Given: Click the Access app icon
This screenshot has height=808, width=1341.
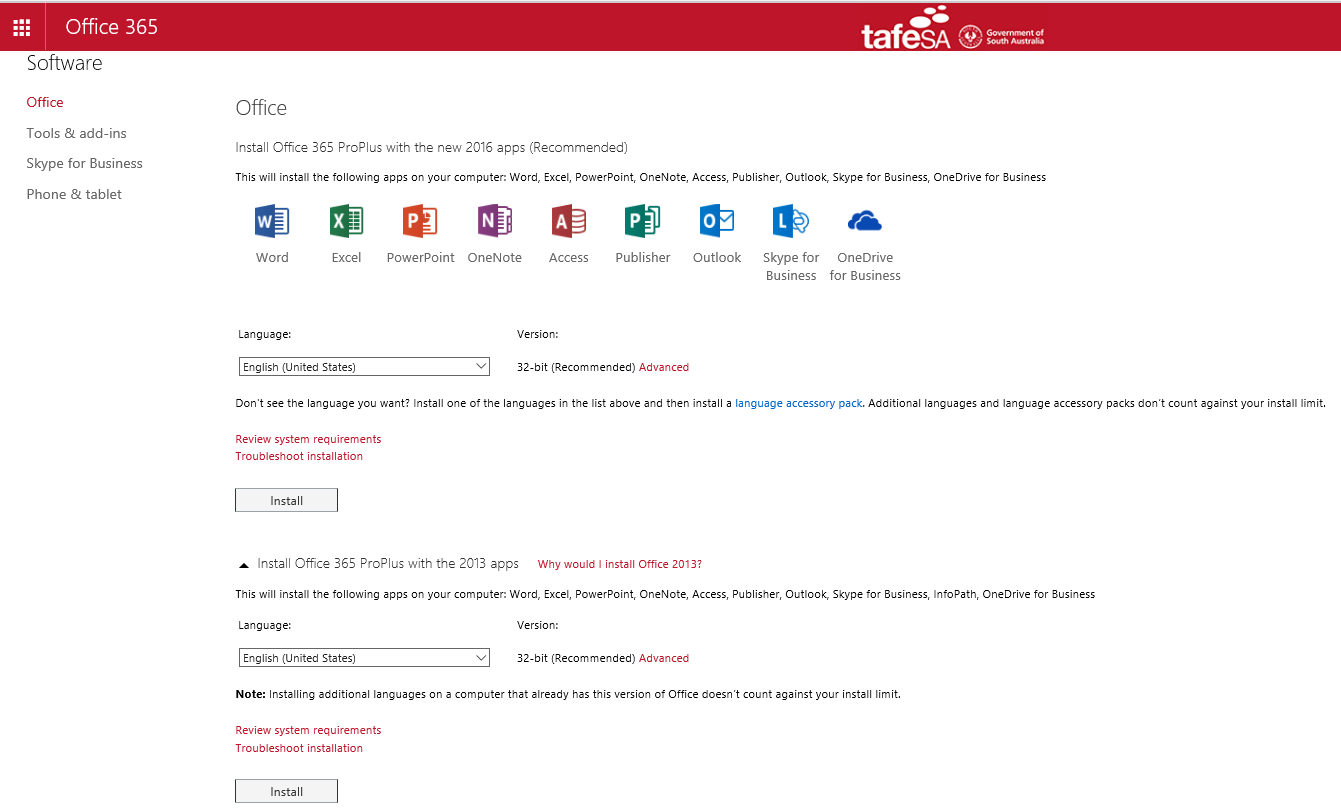Looking at the screenshot, I should (569, 221).
